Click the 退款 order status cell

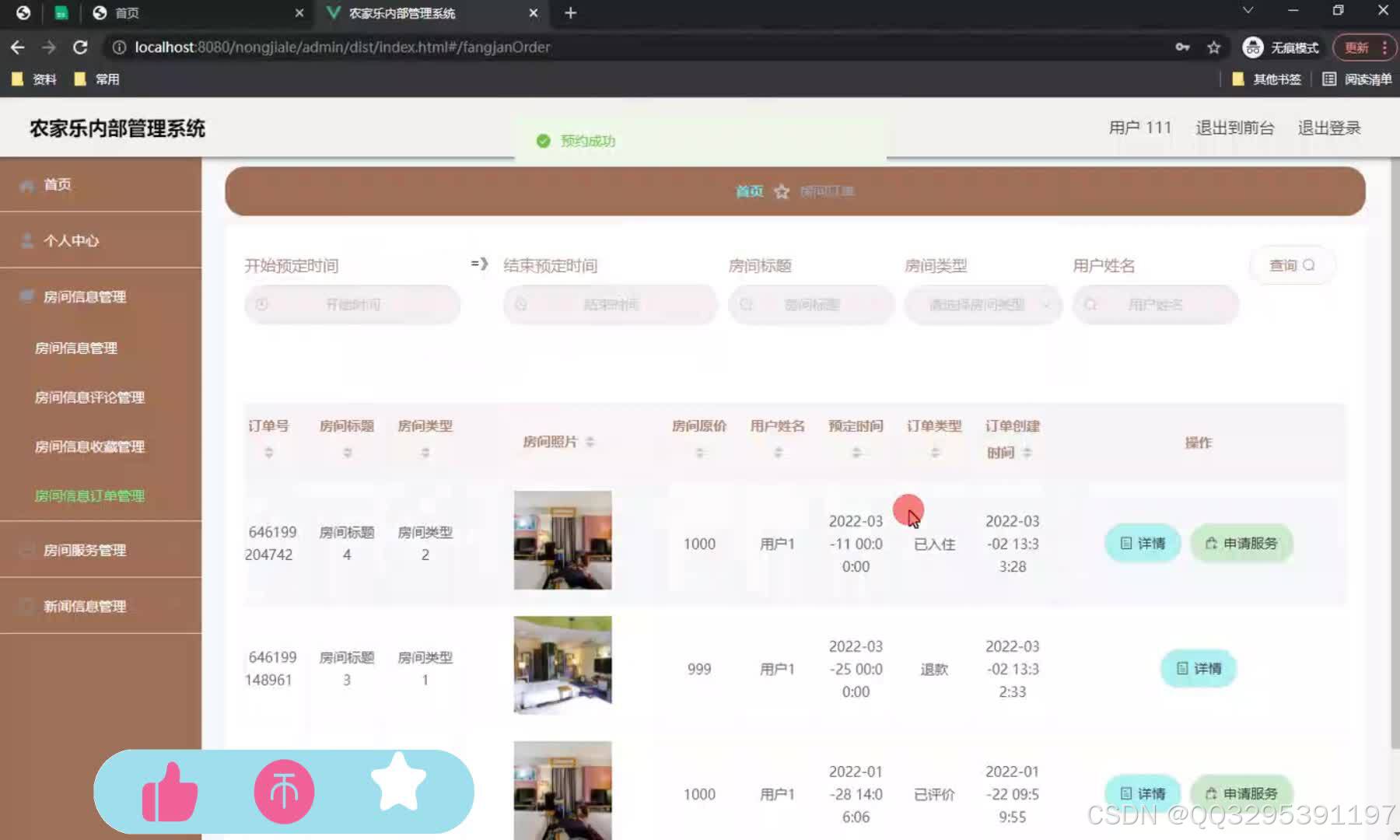click(x=934, y=669)
